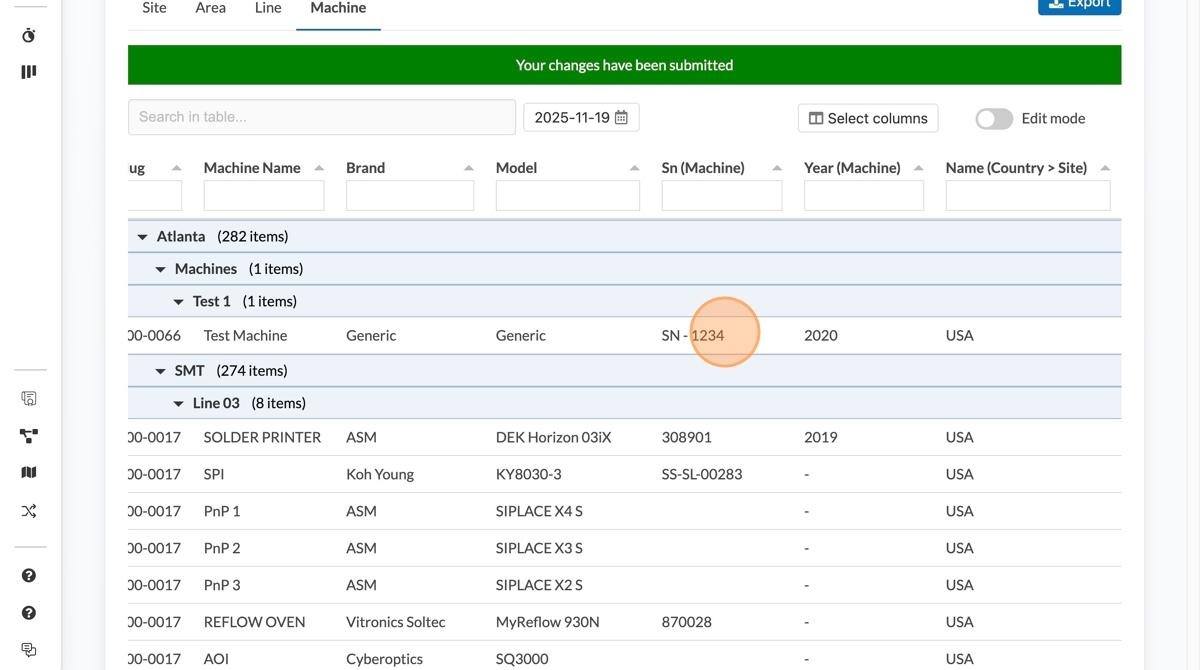Open the map icon in sidebar

point(29,473)
